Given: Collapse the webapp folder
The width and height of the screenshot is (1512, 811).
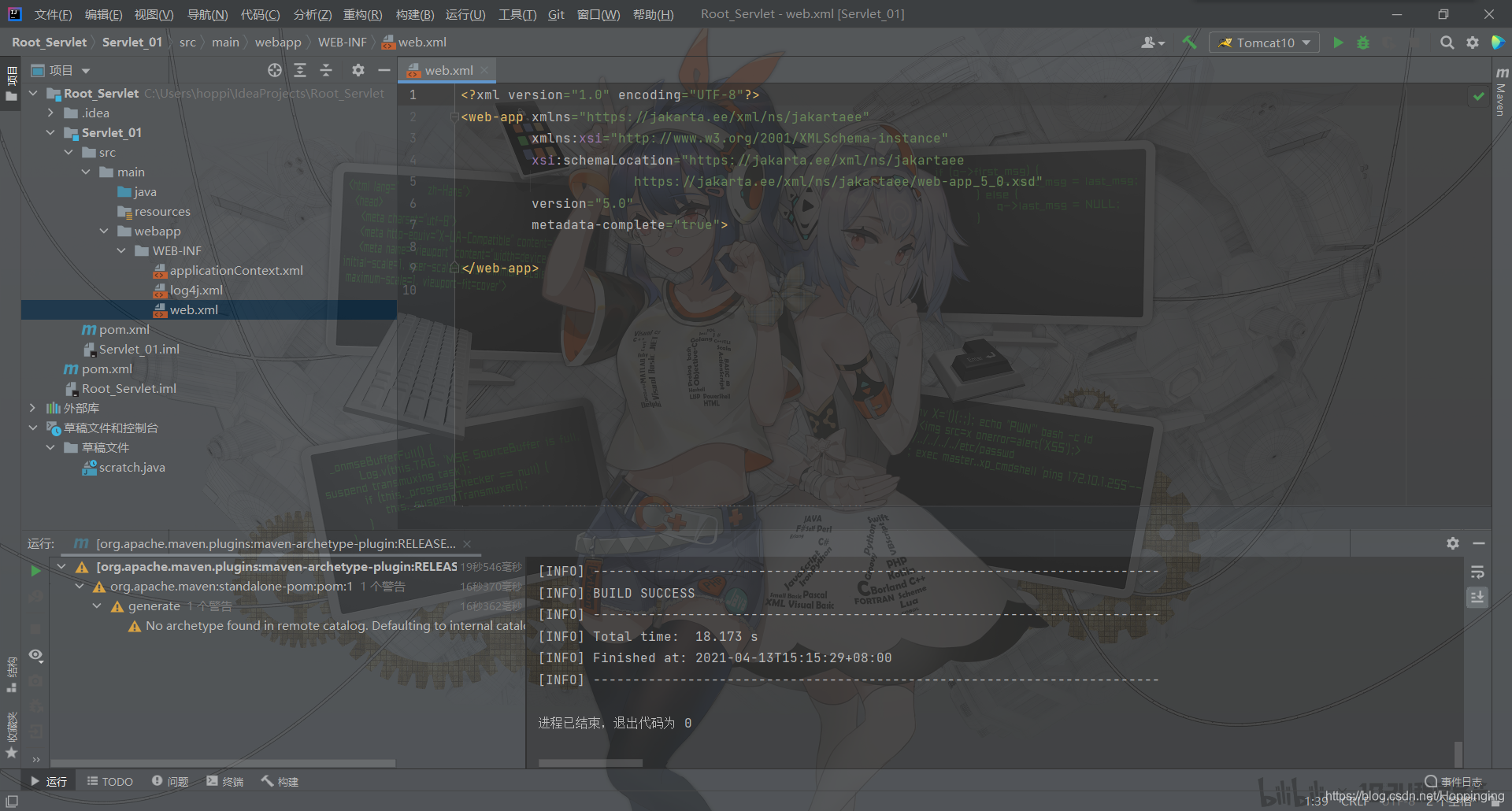Looking at the screenshot, I should [104, 231].
